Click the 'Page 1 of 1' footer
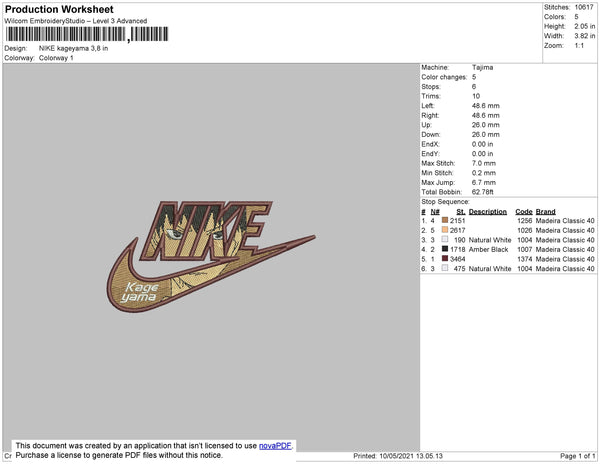The image size is (600, 464). (578, 456)
